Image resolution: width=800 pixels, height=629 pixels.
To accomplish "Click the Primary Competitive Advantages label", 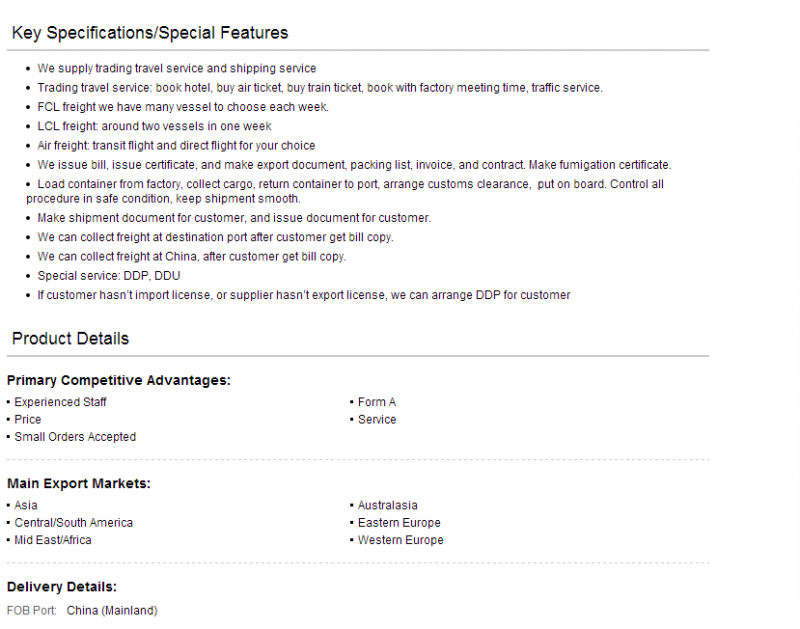I will coord(118,381).
